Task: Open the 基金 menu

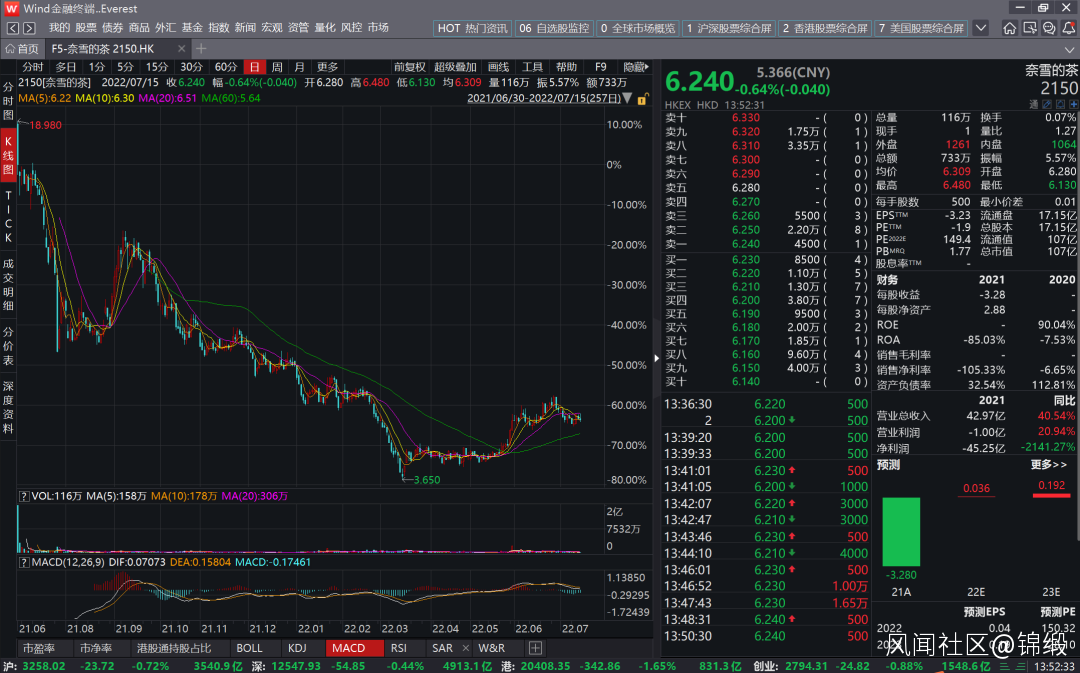Action: tap(192, 28)
